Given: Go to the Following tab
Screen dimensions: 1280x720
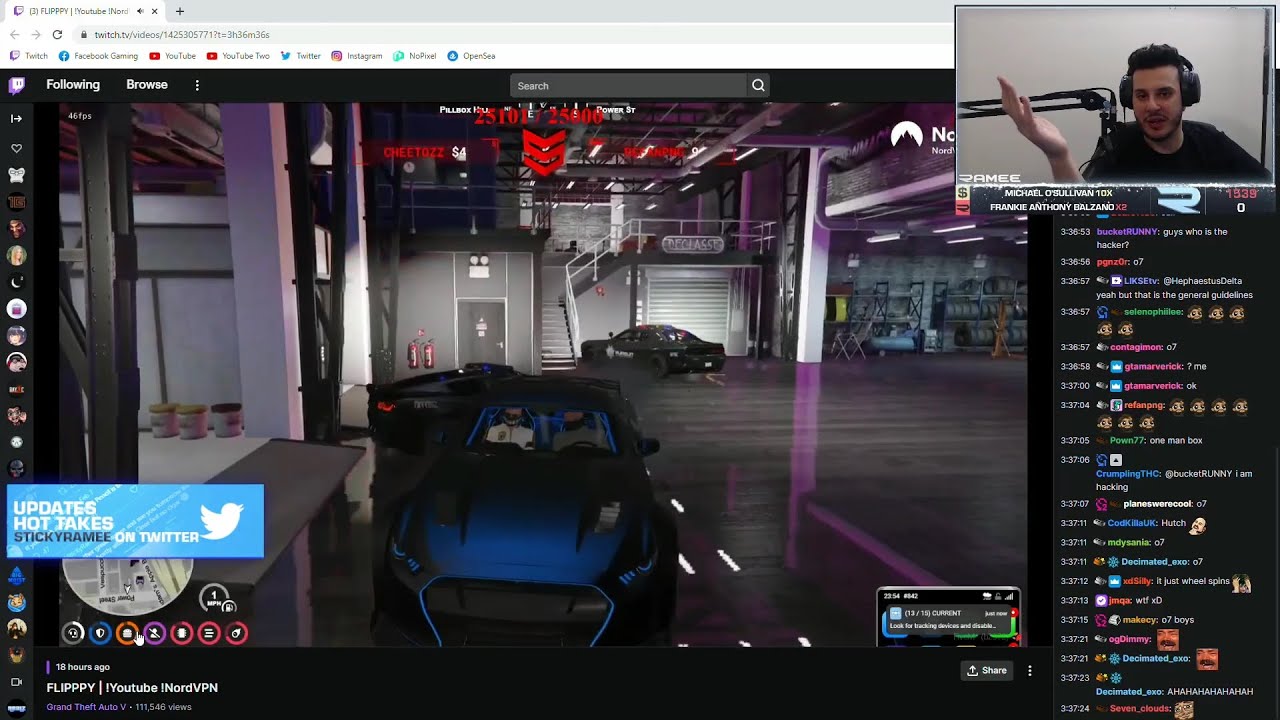Looking at the screenshot, I should click(73, 85).
